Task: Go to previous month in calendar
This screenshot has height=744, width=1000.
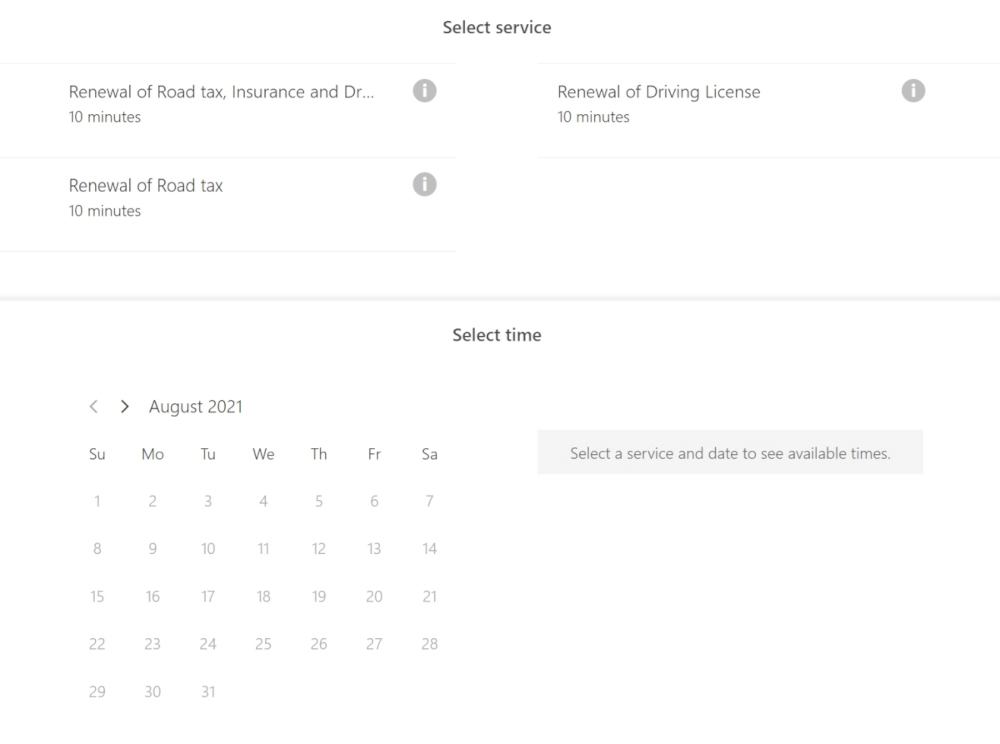Action: pos(94,407)
